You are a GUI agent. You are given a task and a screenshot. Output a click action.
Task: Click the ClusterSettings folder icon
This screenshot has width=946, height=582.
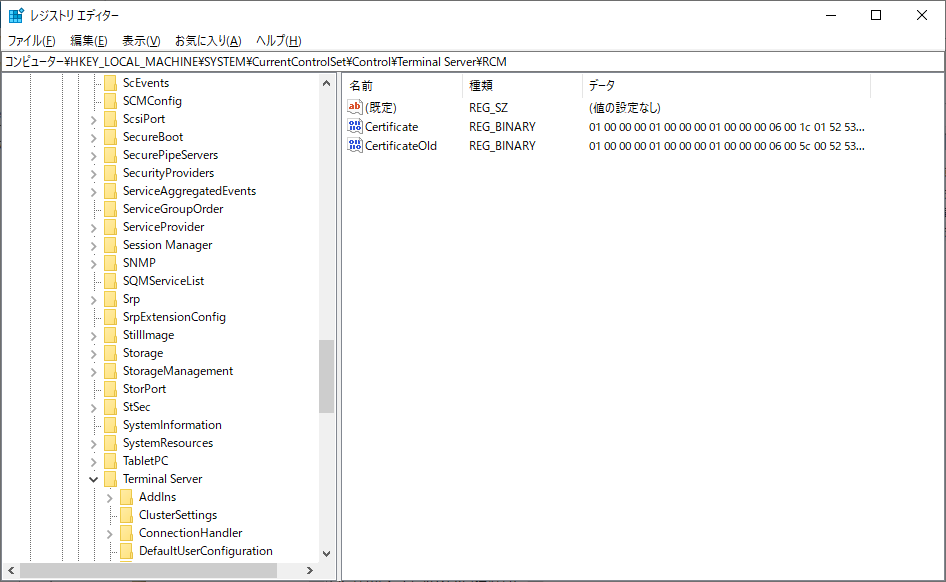coord(126,515)
